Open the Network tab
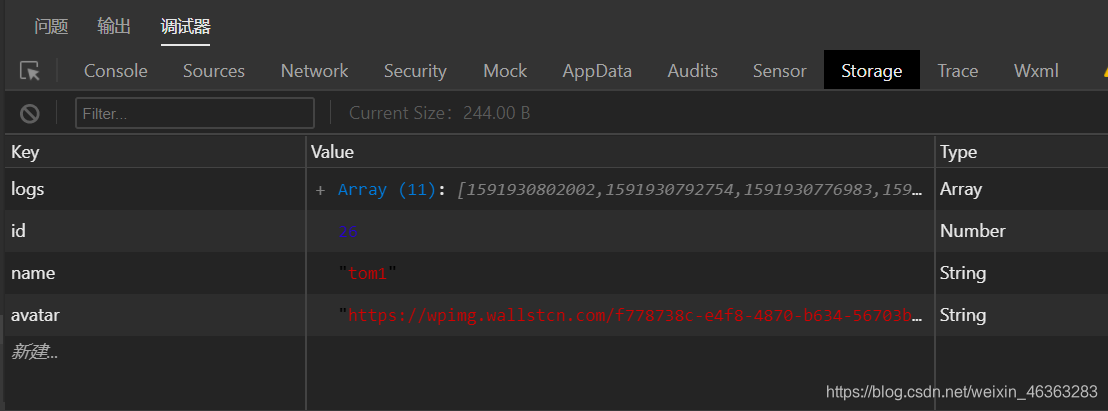Viewport: 1108px width, 411px height. (314, 71)
